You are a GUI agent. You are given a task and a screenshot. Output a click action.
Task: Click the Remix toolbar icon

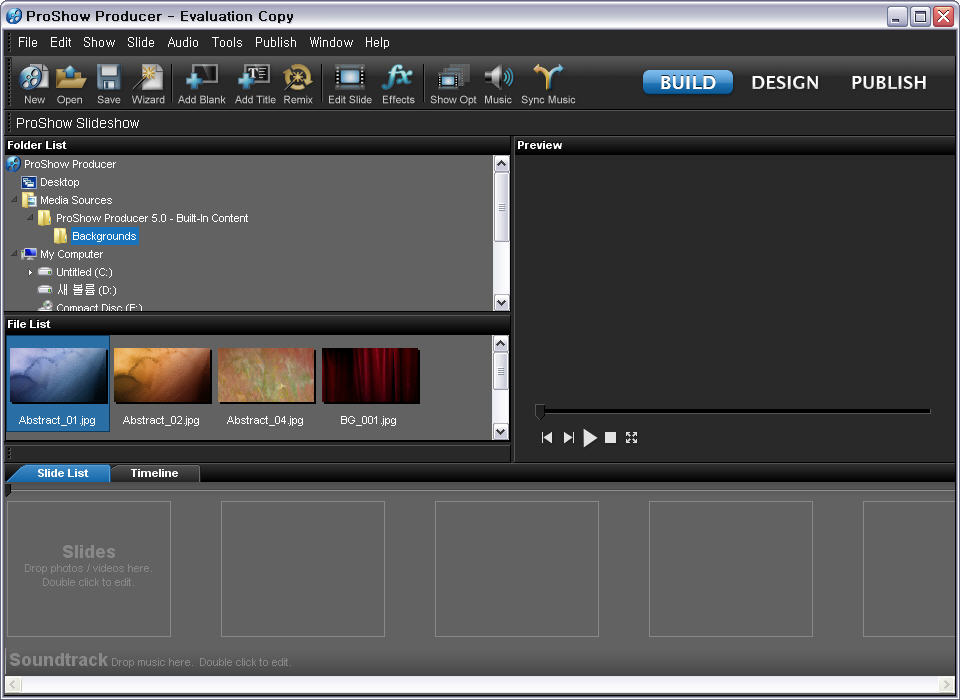coord(298,84)
